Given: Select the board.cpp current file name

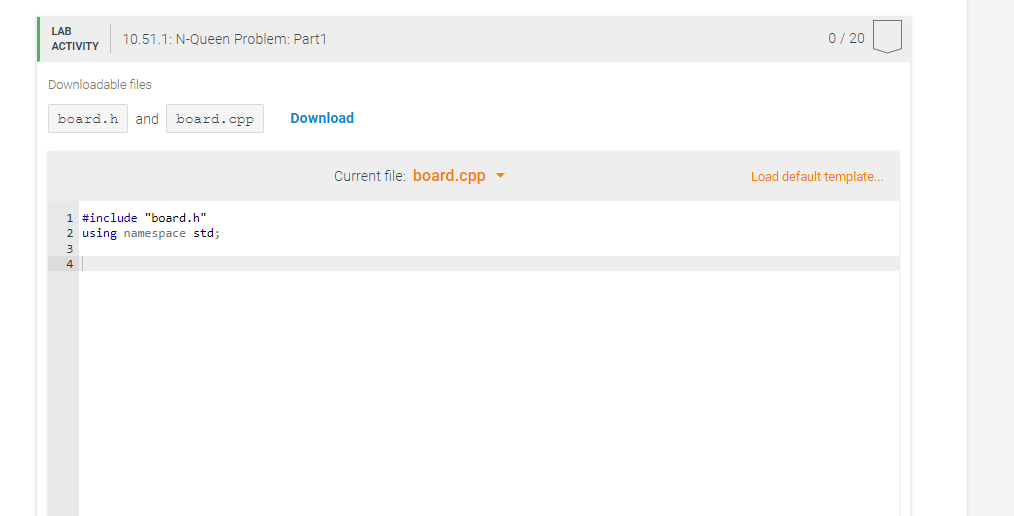Looking at the screenshot, I should 449,176.
